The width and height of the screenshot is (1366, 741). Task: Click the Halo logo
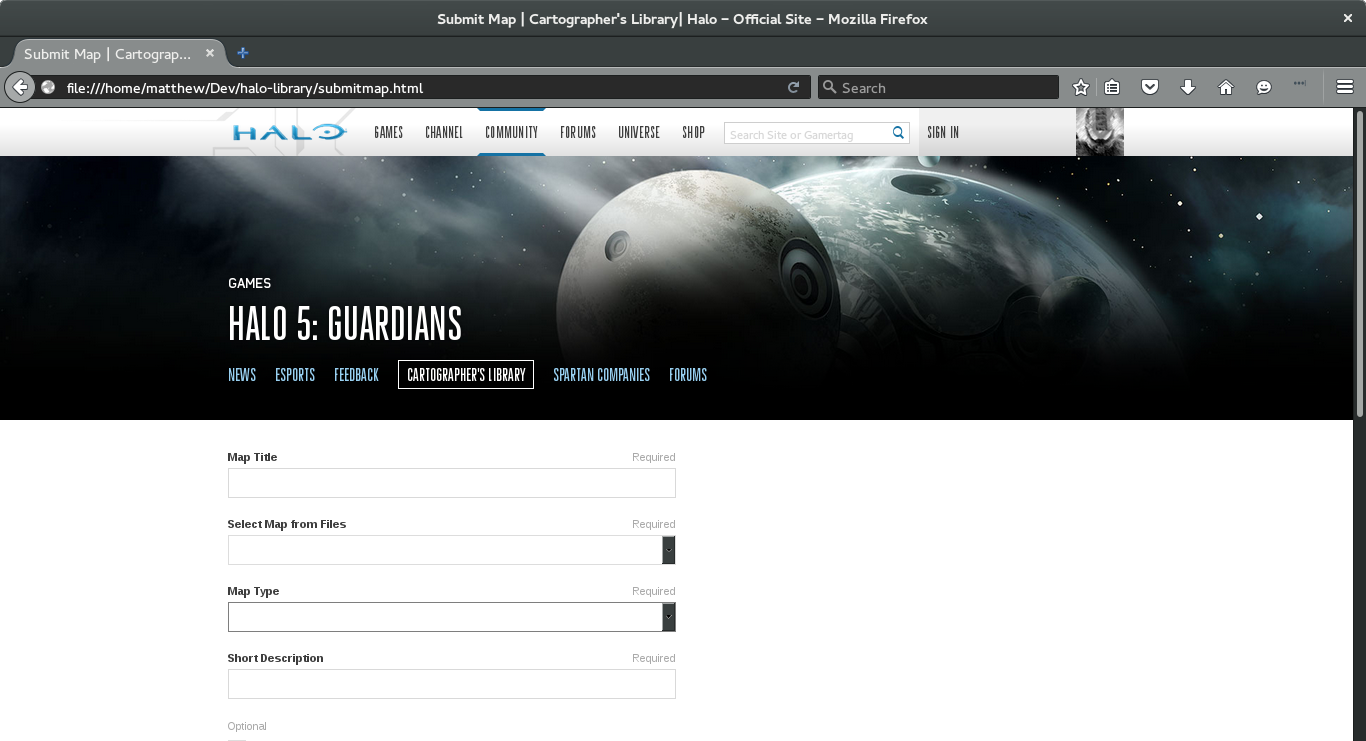click(290, 132)
